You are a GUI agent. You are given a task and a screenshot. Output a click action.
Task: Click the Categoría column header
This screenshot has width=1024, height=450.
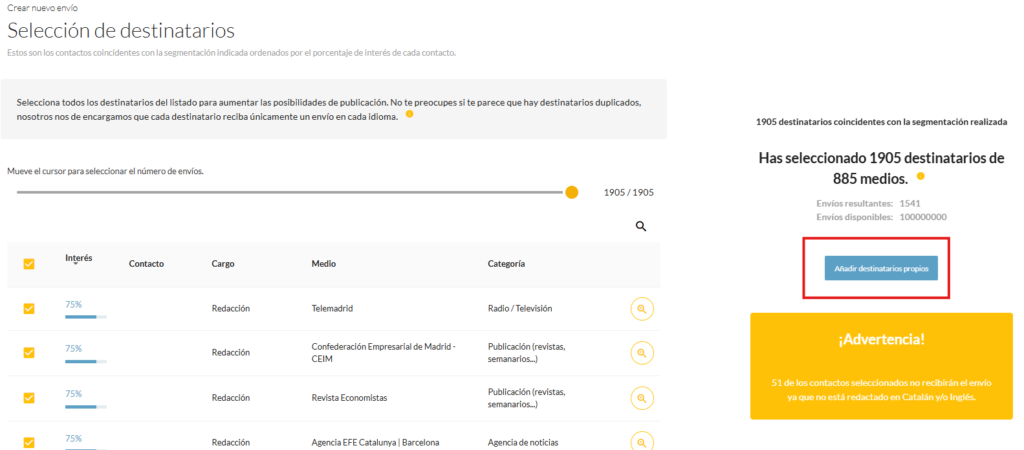point(506,264)
